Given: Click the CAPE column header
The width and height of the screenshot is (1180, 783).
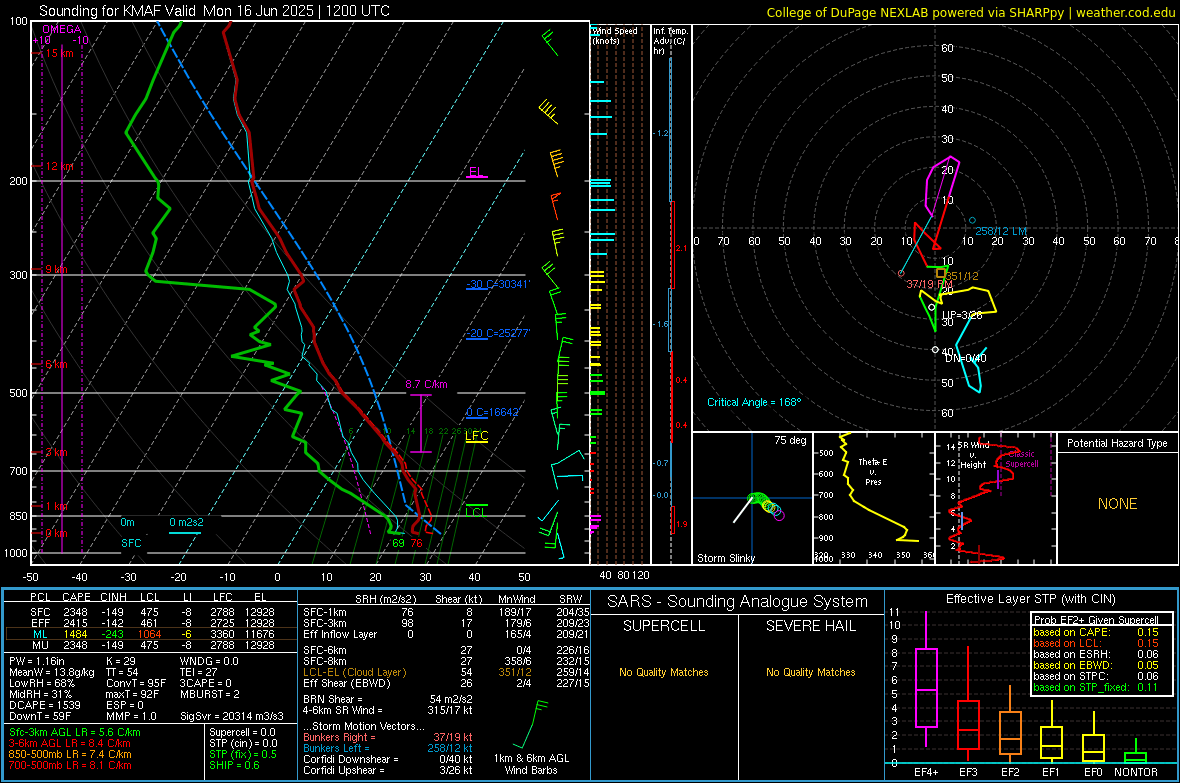Looking at the screenshot, I should pos(77,597).
